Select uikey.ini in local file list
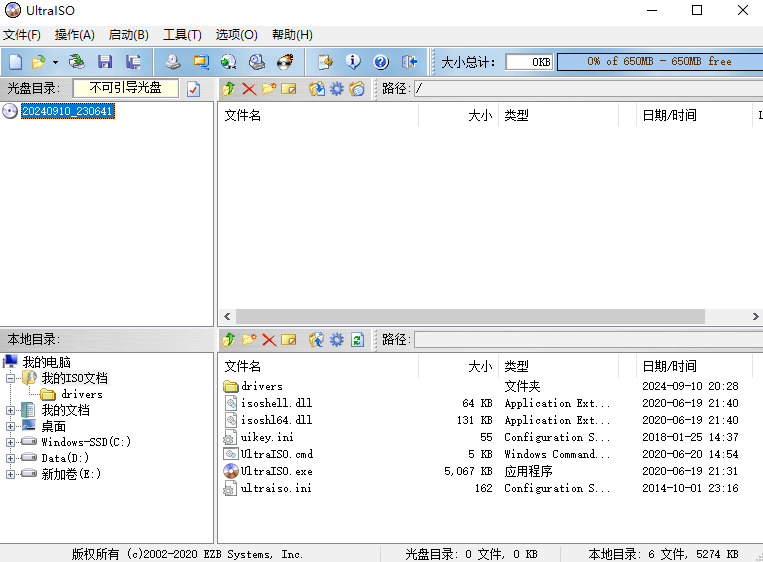 coord(267,437)
